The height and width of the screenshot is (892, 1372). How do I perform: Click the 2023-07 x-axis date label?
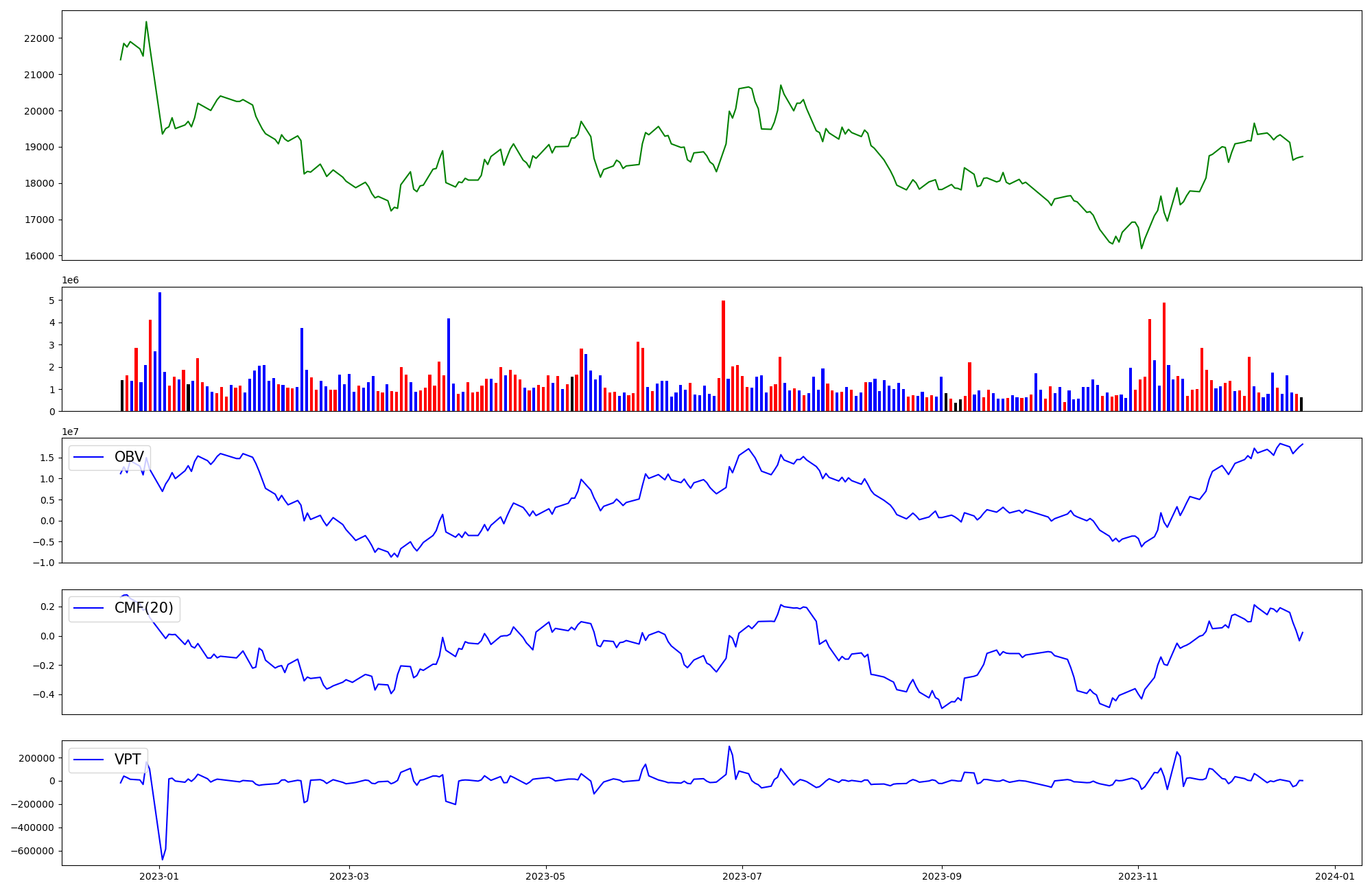742,876
